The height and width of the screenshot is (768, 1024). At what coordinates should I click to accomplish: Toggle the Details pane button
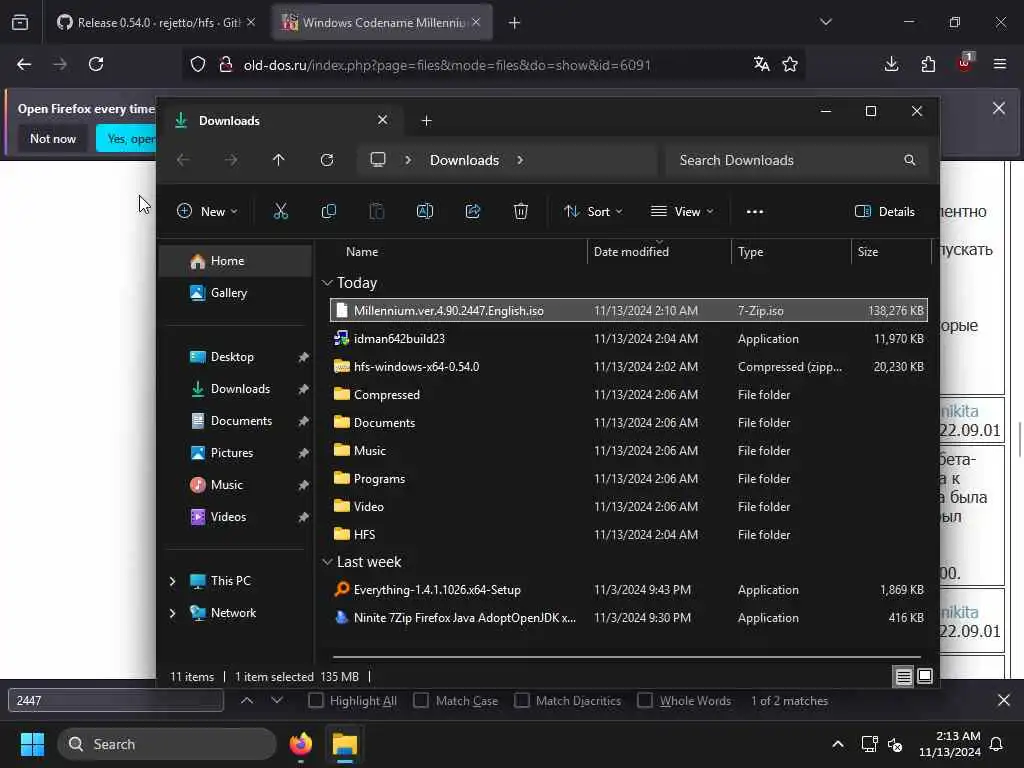pyautogui.click(x=885, y=212)
